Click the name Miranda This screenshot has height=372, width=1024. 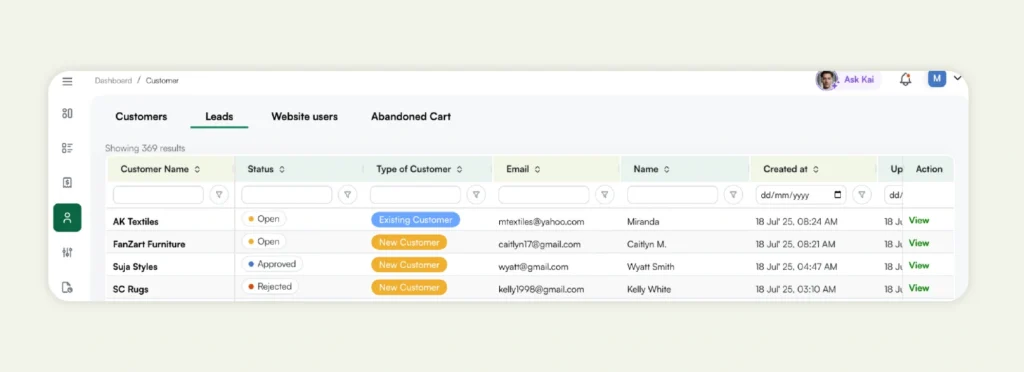[x=643, y=222]
